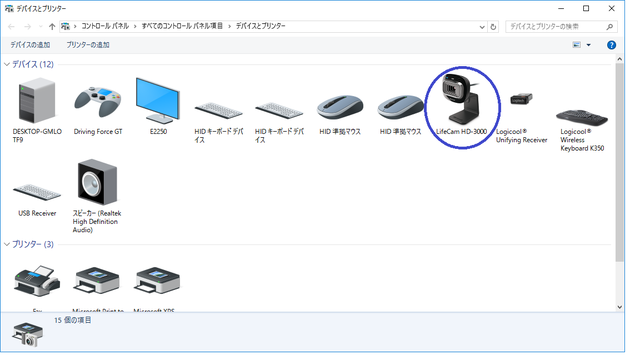Click the '15 個の項目' status text

[73, 320]
